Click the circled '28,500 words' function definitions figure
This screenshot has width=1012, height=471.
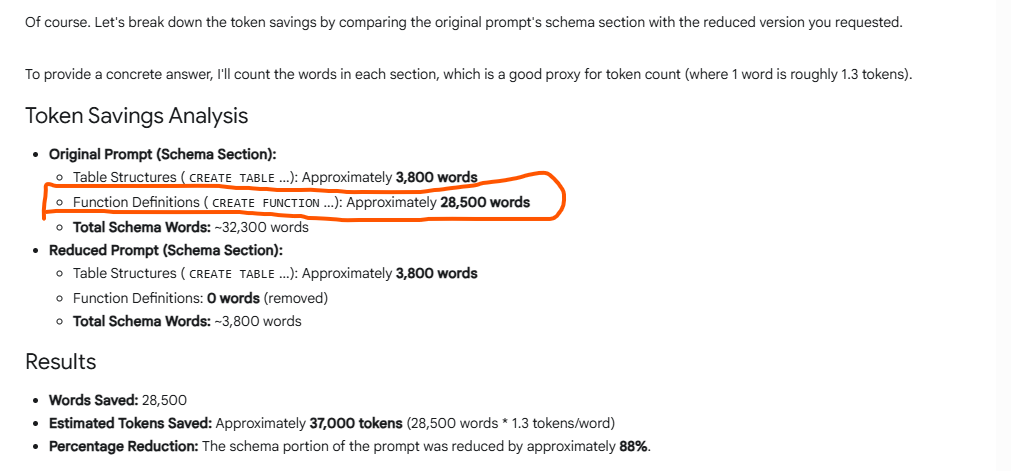click(485, 203)
